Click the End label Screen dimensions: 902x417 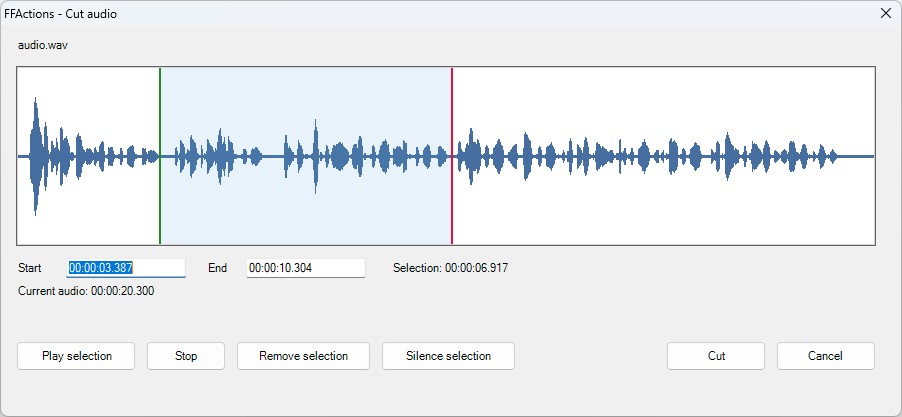(217, 268)
